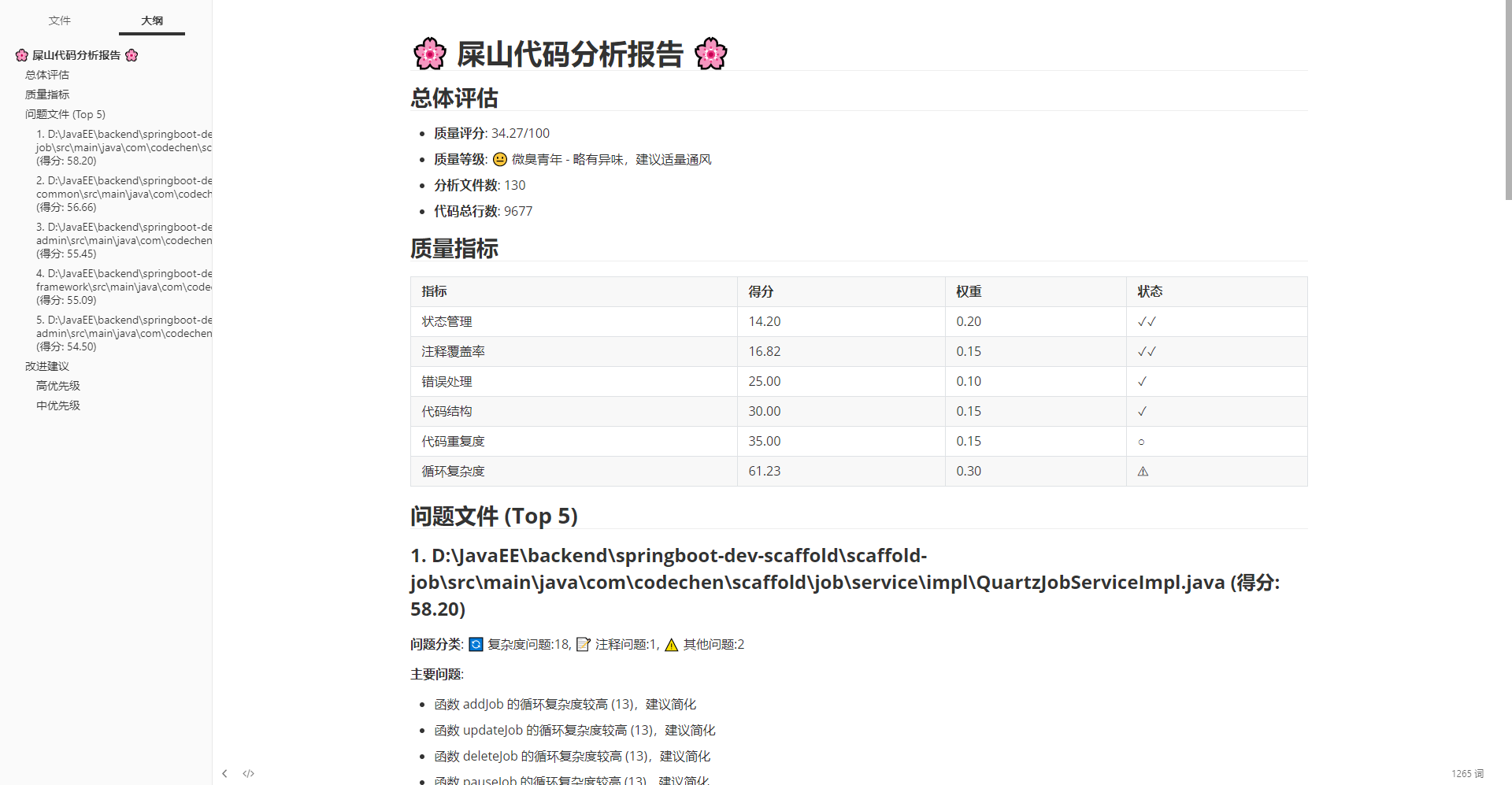Jump to 总体评估 in the outline
The image size is (1512, 785).
click(x=47, y=75)
